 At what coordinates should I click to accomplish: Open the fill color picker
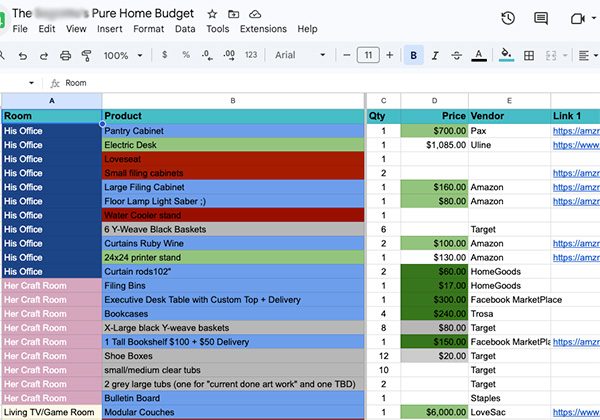point(506,55)
